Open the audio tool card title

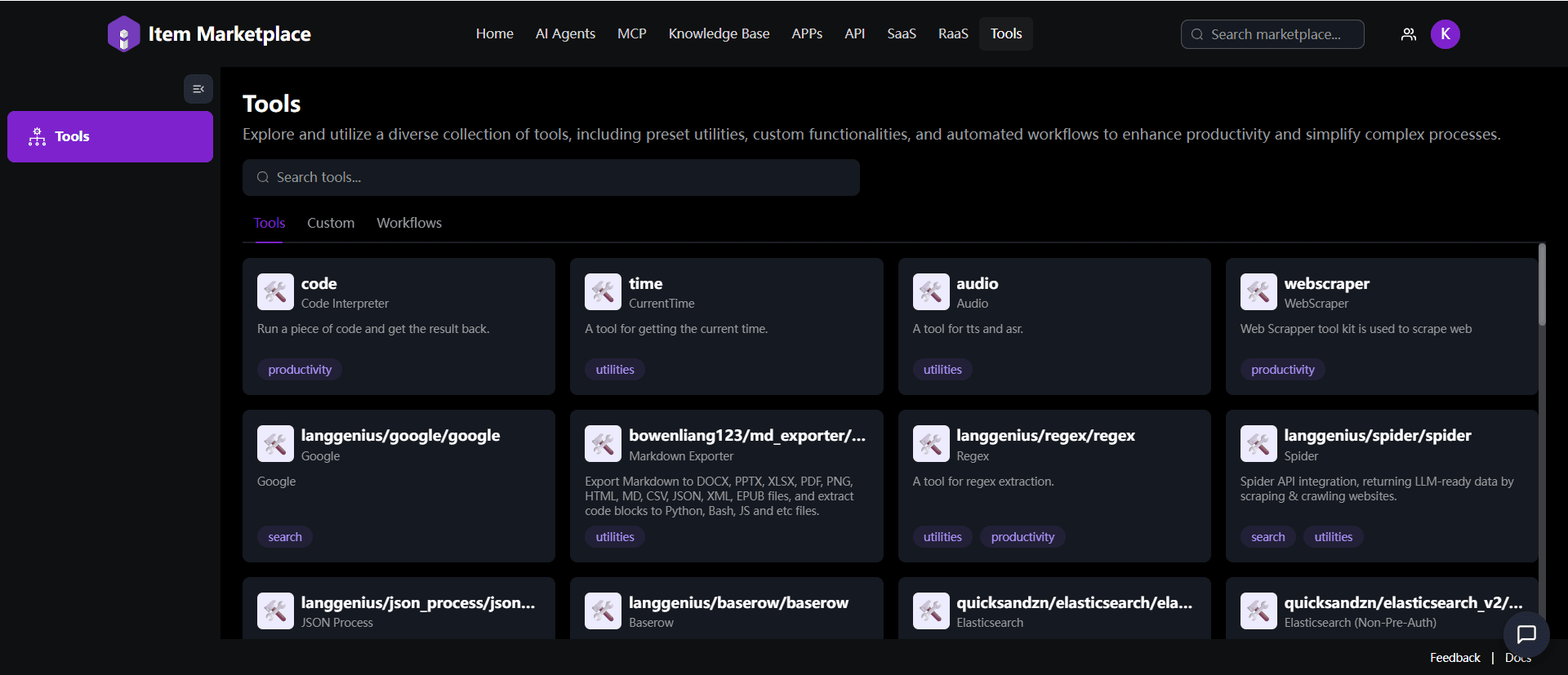click(978, 283)
